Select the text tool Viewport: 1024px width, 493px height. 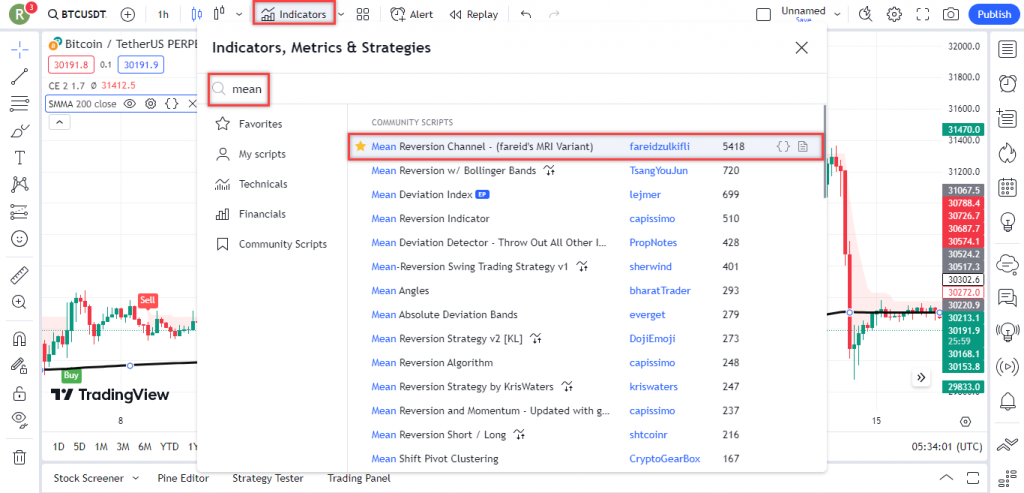20,157
